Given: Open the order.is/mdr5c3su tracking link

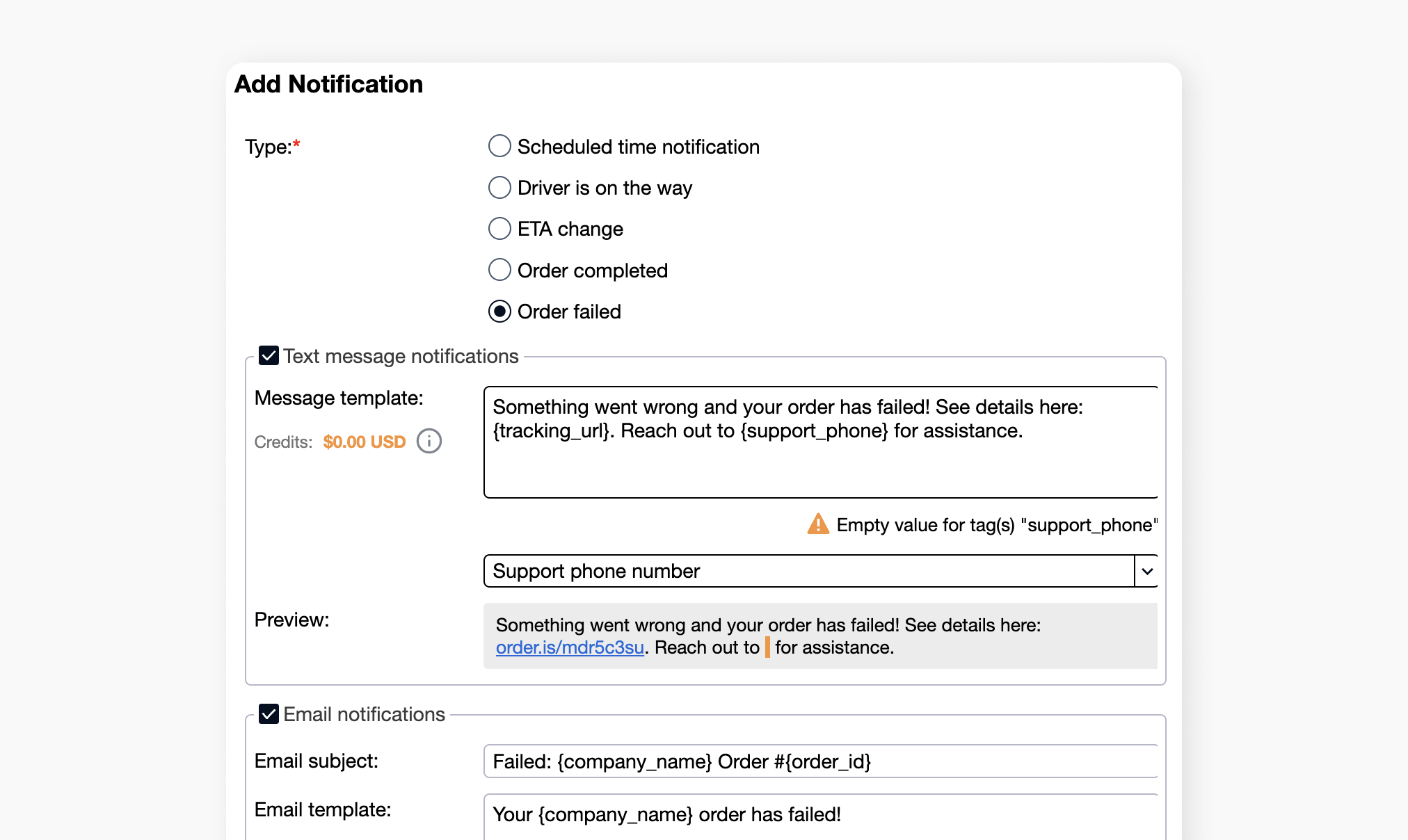Looking at the screenshot, I should coord(570,647).
